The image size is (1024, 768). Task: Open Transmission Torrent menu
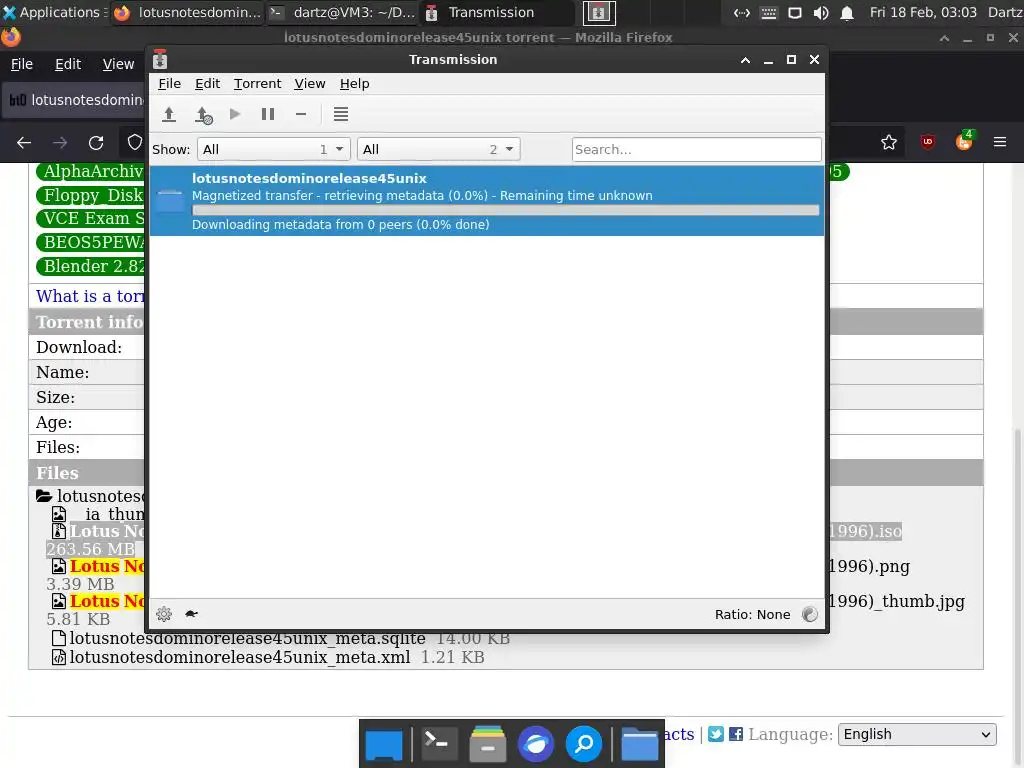257,84
